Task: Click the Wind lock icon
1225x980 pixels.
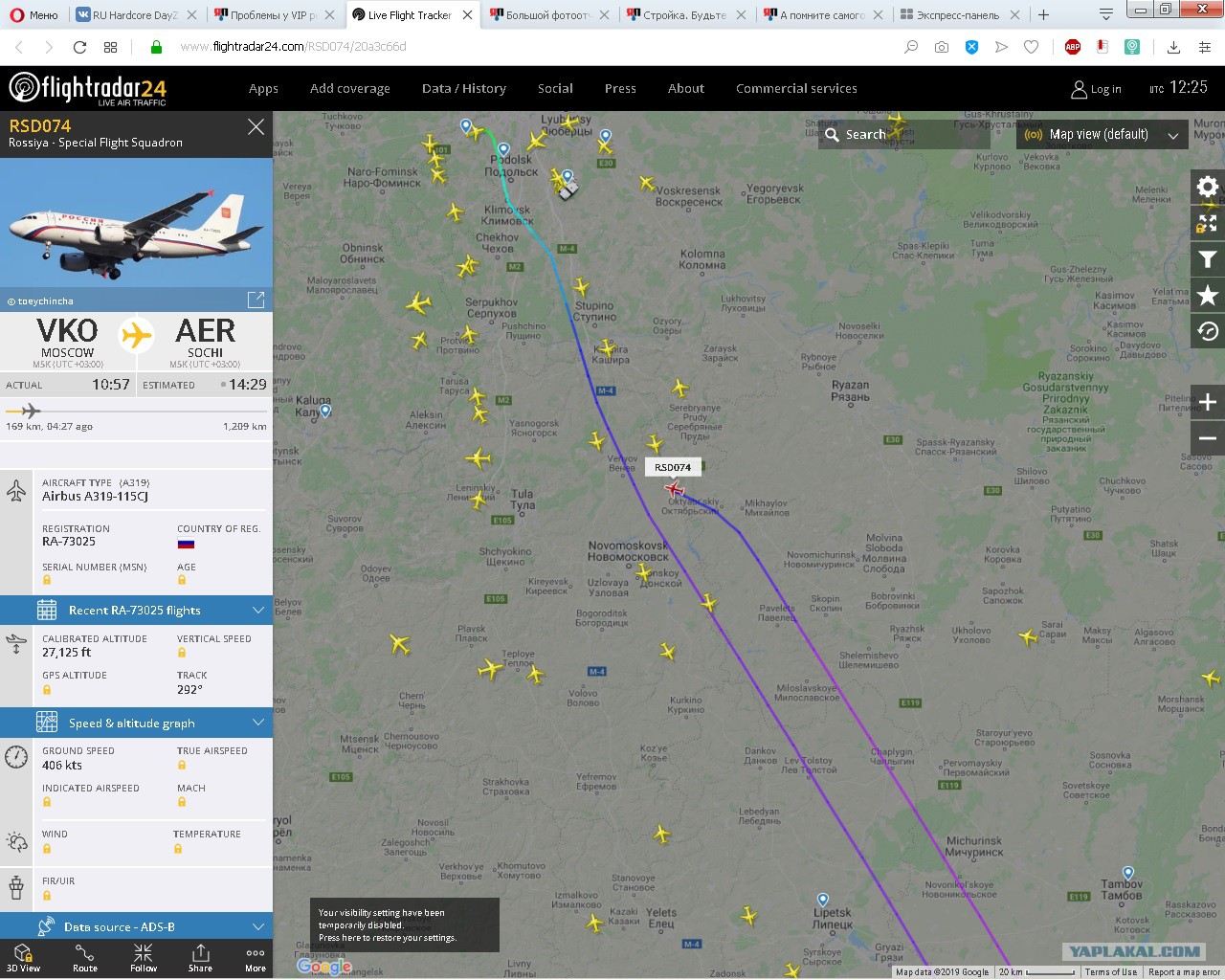Action: 47,848
